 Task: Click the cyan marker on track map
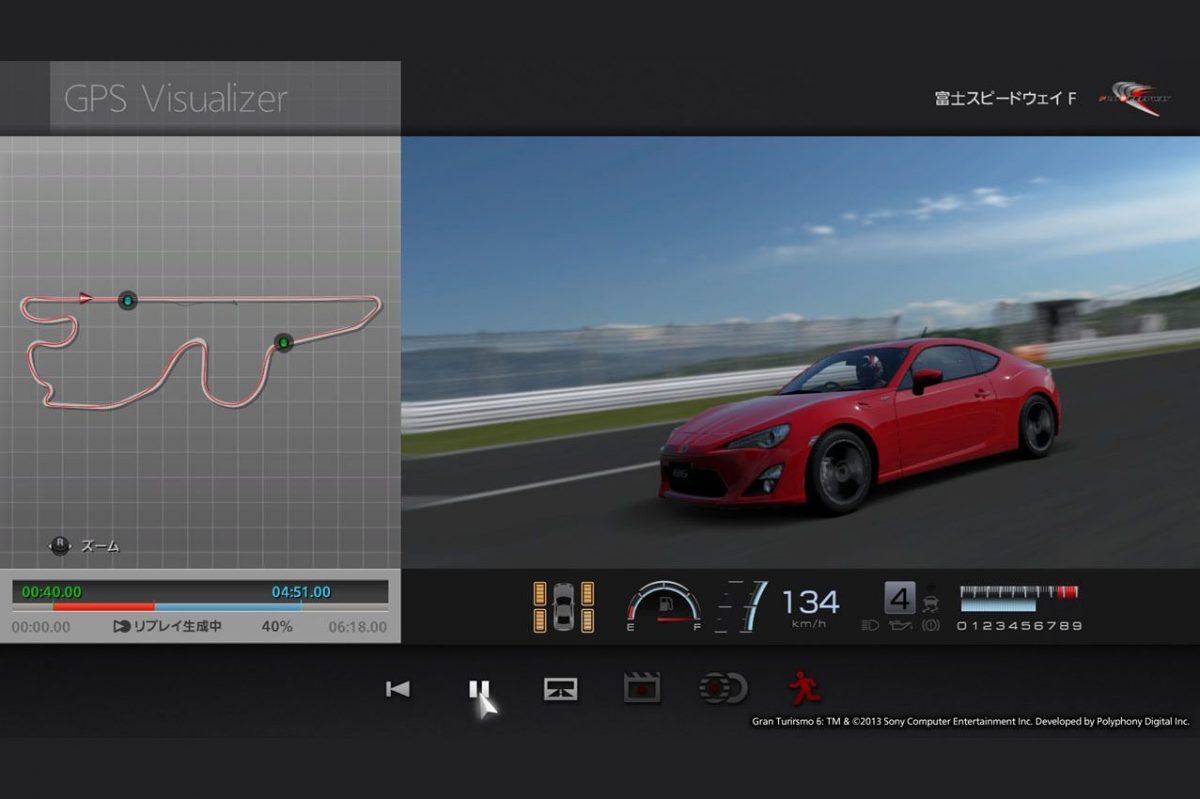tap(127, 300)
